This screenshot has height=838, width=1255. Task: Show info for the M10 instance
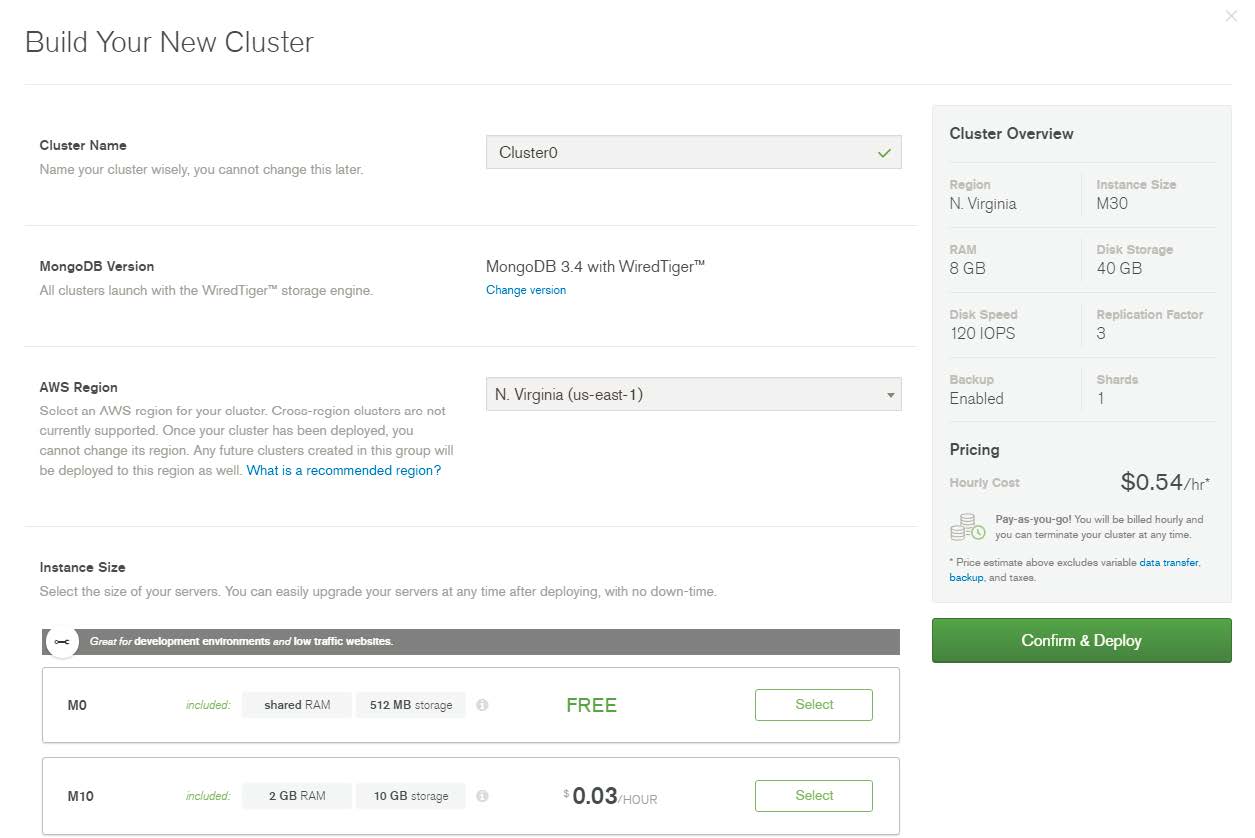(482, 796)
